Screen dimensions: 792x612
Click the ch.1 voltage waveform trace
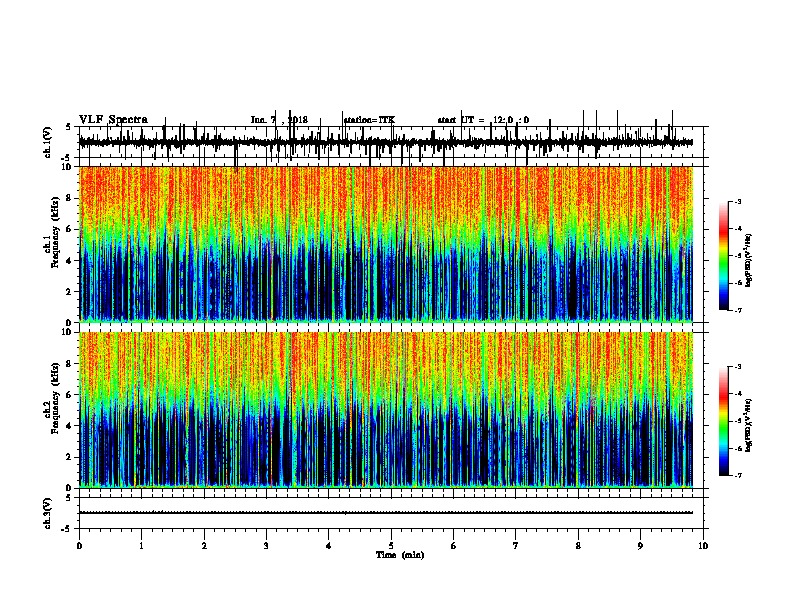tap(385, 142)
